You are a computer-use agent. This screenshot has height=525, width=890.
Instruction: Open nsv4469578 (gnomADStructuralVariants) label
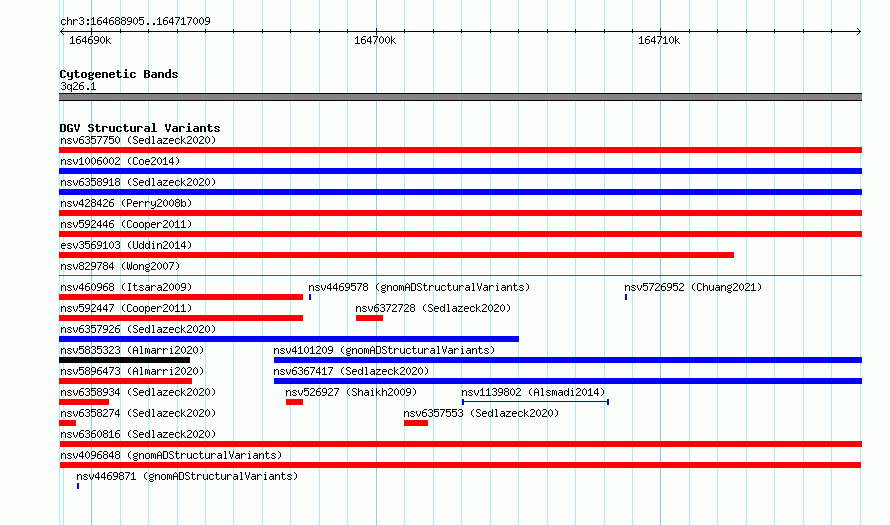click(419, 287)
